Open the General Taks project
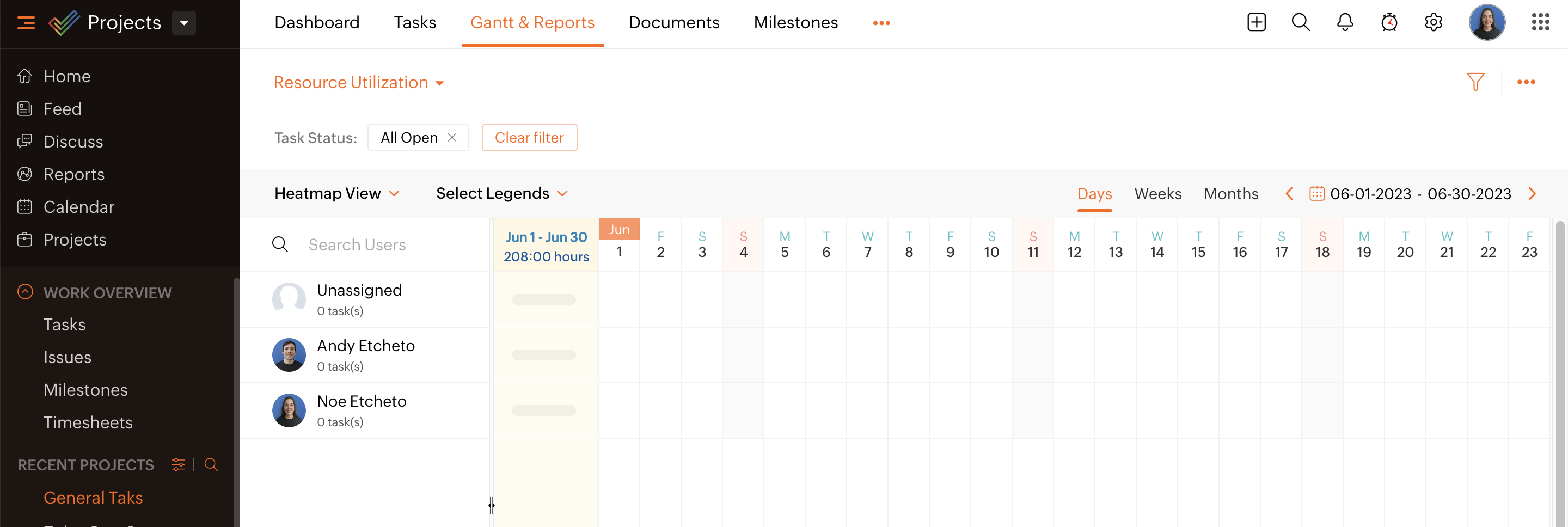Image resolution: width=1568 pixels, height=527 pixels. (93, 498)
